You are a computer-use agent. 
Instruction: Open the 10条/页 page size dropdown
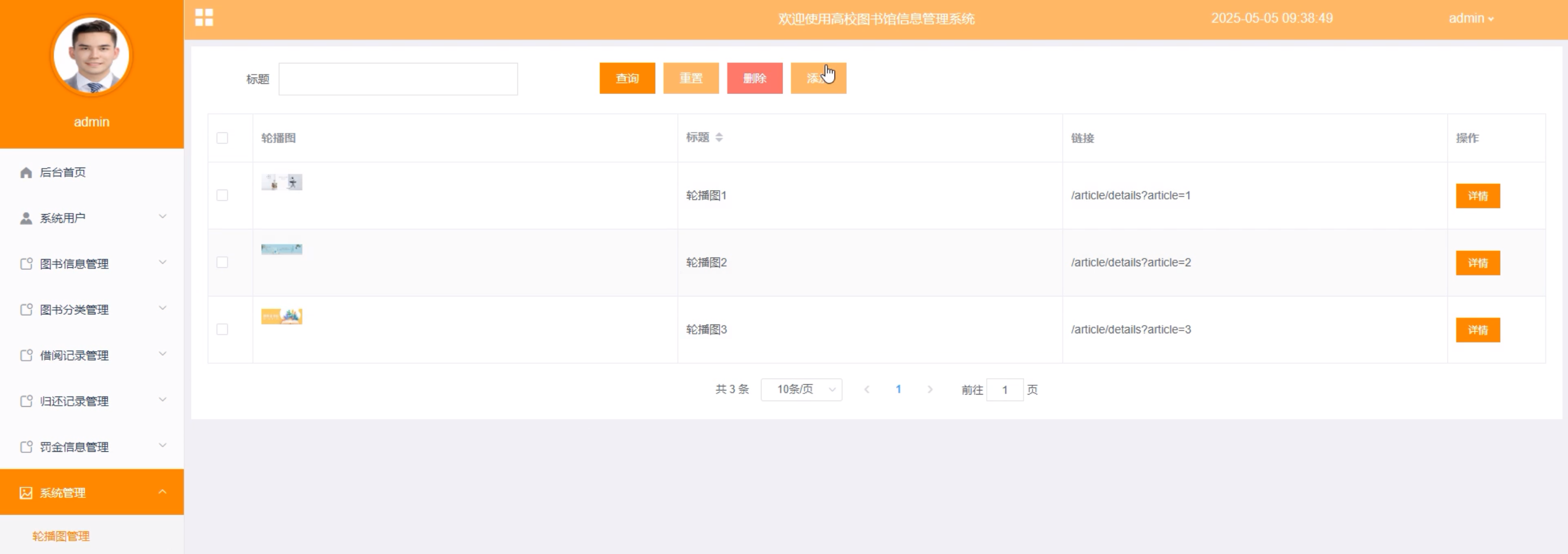[x=801, y=389]
